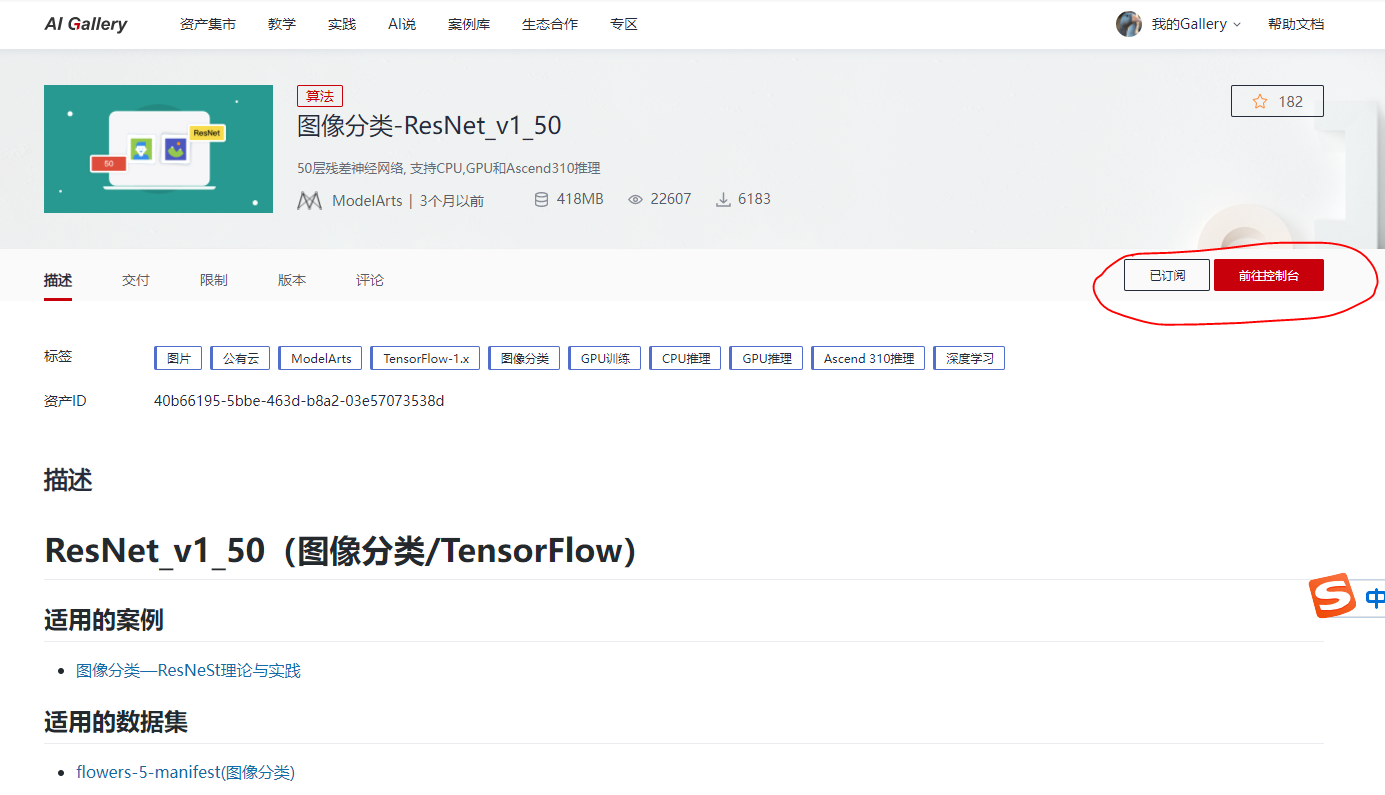This screenshot has height=795, width=1385.
Task: Click the 图像分类 tag
Action: click(524, 358)
